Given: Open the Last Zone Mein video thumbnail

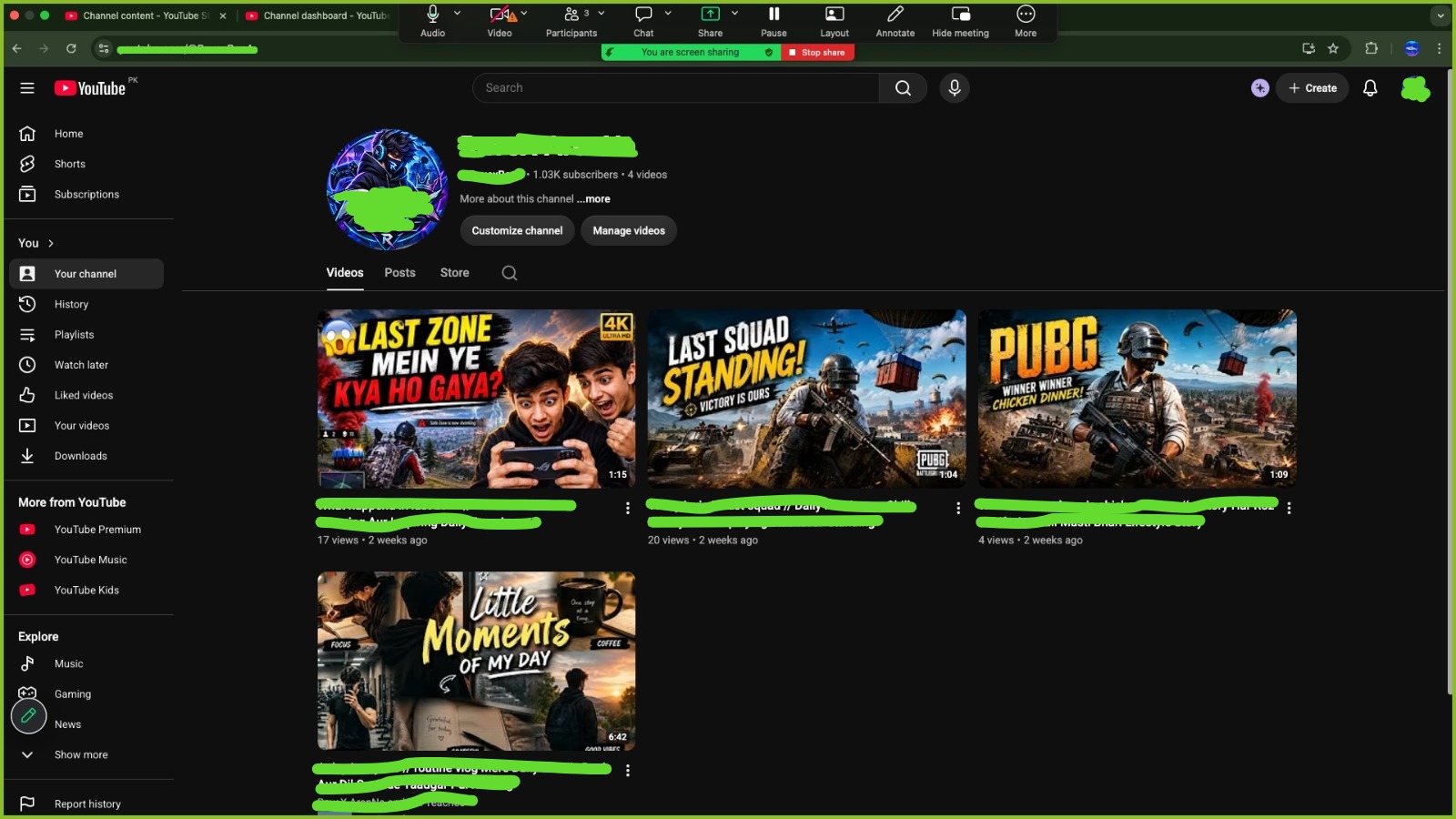Looking at the screenshot, I should [x=476, y=399].
